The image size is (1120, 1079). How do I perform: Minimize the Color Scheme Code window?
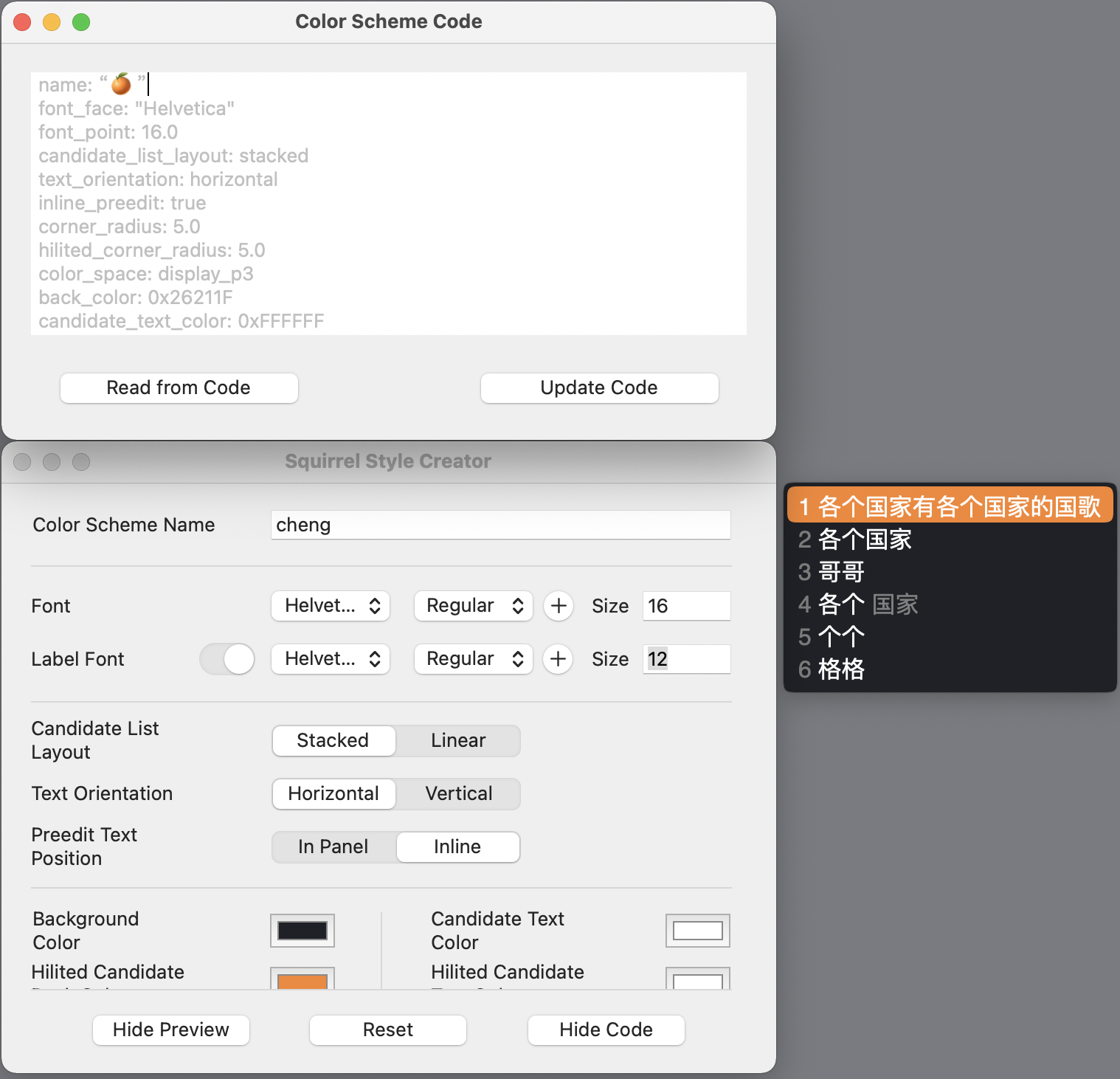52,22
